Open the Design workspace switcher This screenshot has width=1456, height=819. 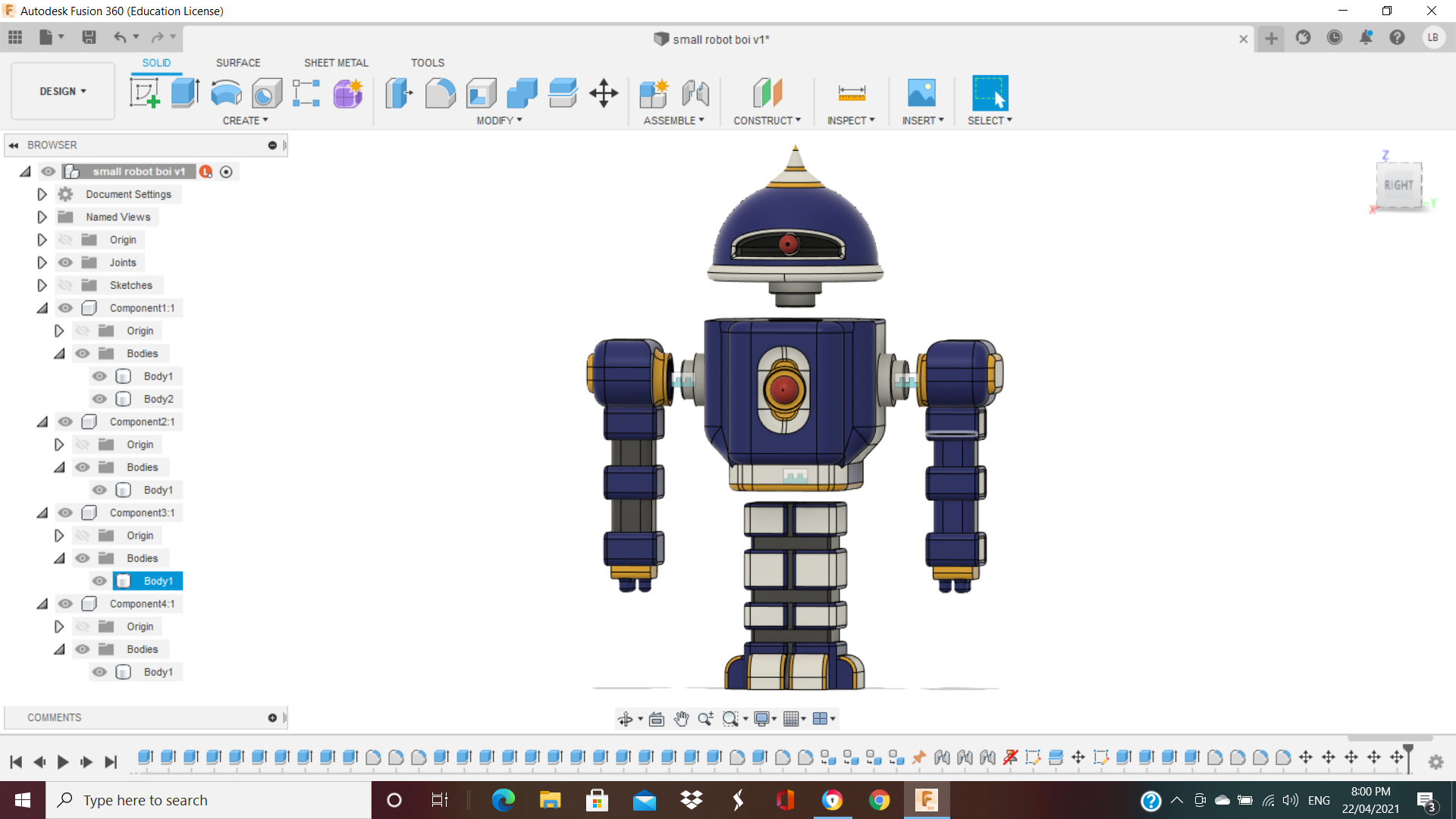(x=62, y=91)
